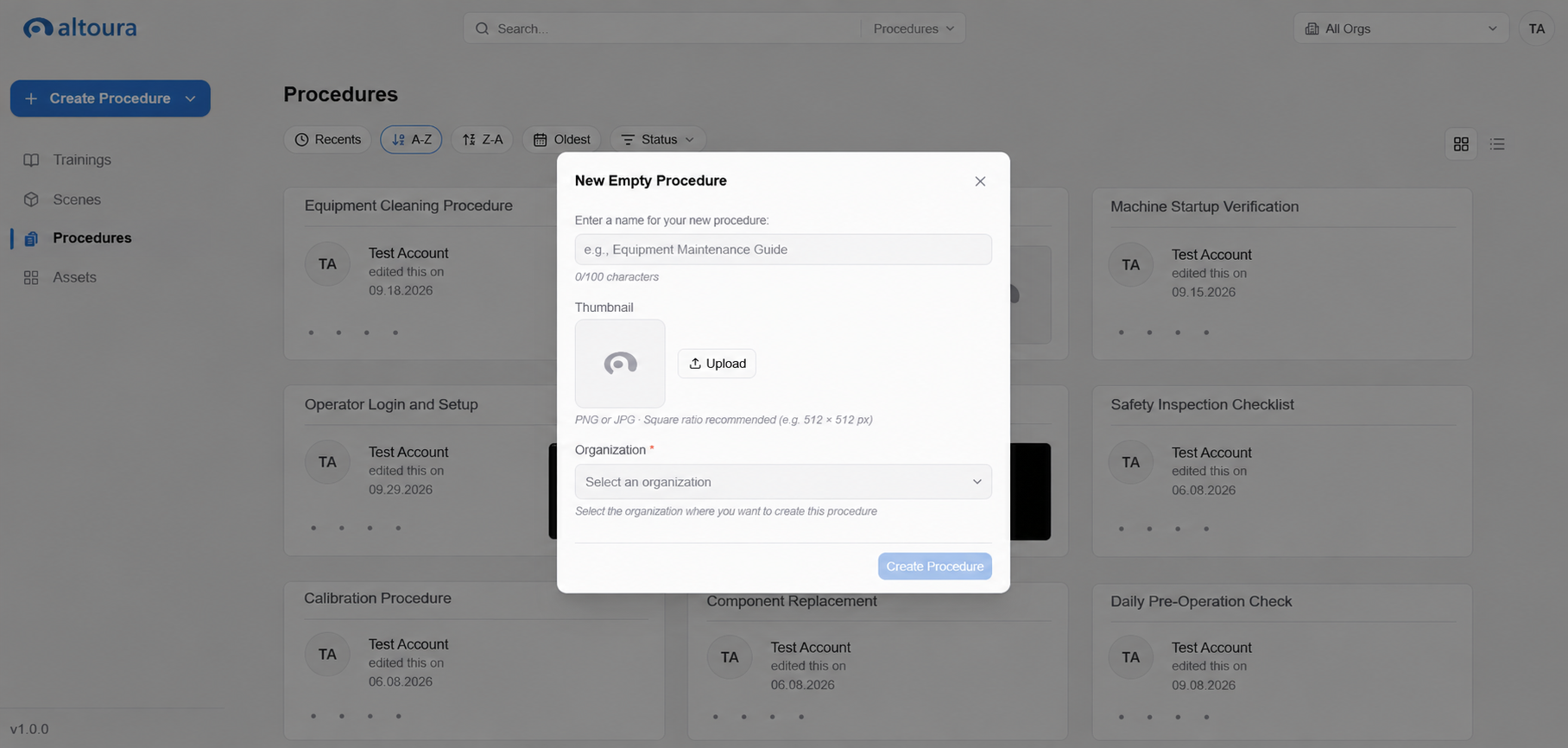Click the Procedures clipboard icon

point(31,238)
